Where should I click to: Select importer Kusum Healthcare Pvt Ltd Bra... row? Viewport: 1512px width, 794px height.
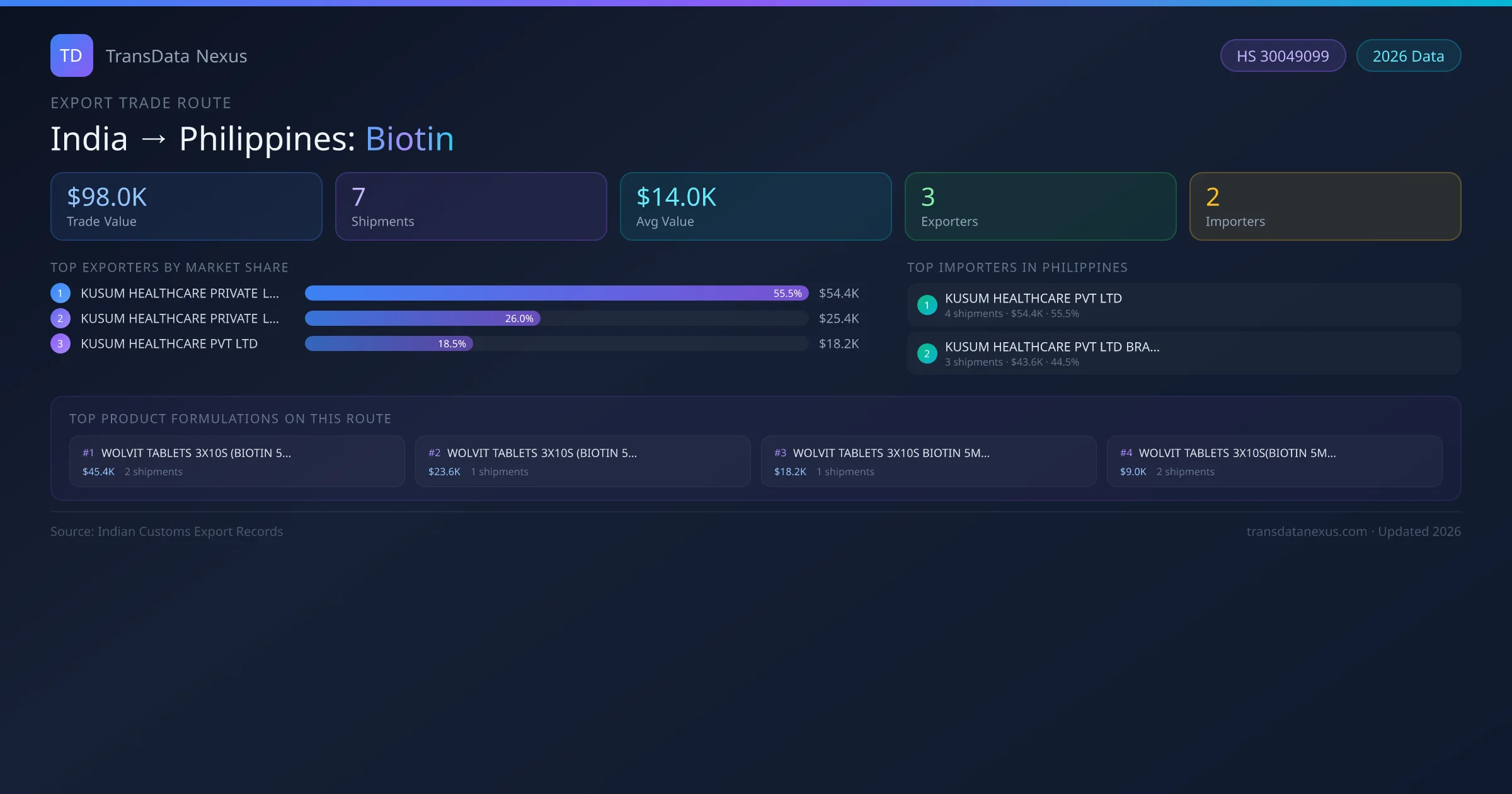pyautogui.click(x=1183, y=354)
